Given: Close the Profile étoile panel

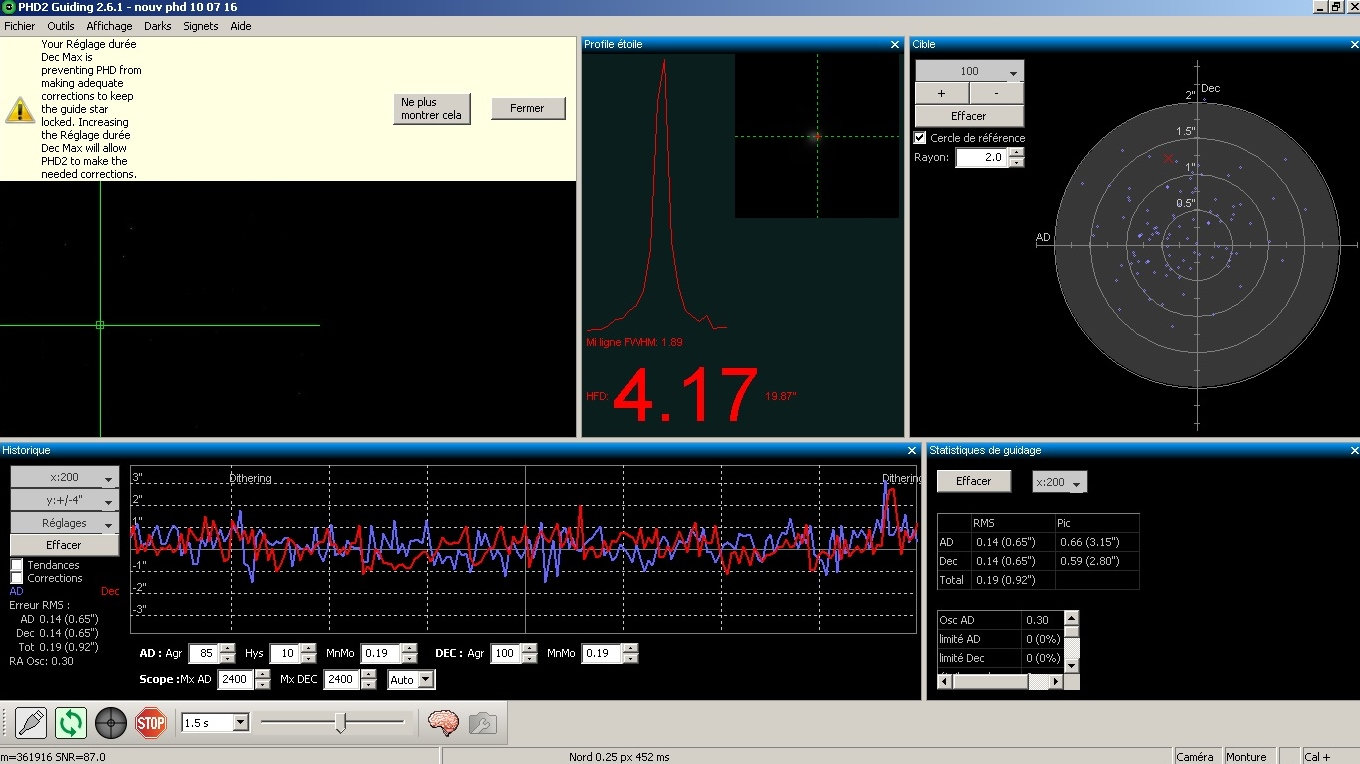Looking at the screenshot, I should point(895,44).
